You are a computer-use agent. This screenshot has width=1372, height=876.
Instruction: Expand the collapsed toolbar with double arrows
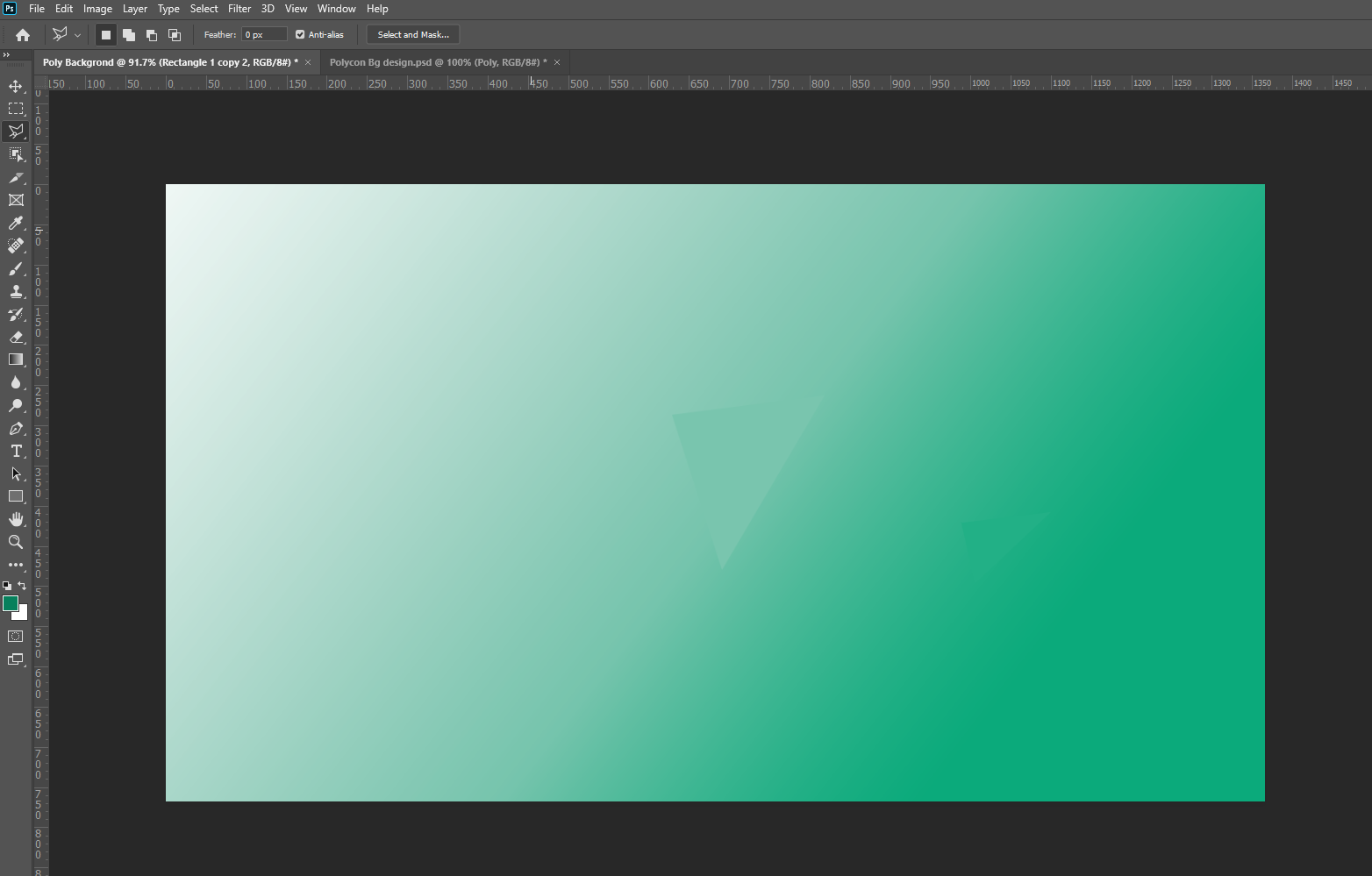coord(7,55)
